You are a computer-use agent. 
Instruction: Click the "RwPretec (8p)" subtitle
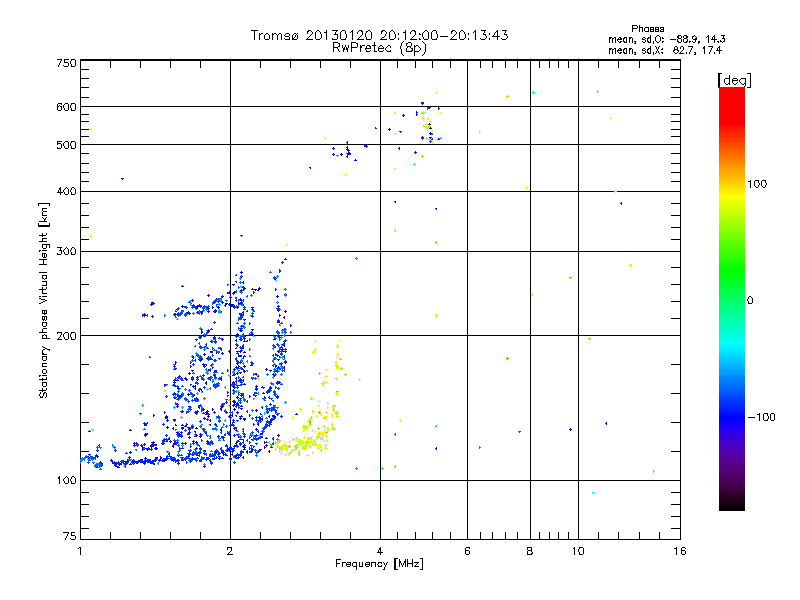[x=379, y=48]
